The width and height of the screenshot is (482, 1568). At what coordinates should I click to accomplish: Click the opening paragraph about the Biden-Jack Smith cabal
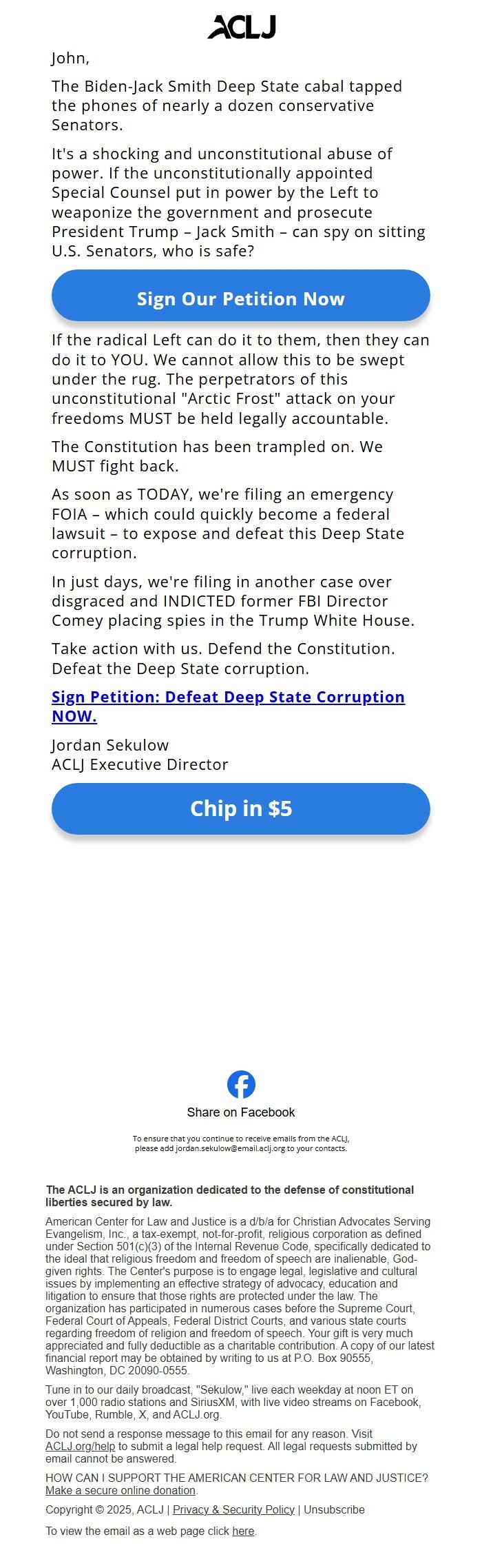tap(227, 105)
